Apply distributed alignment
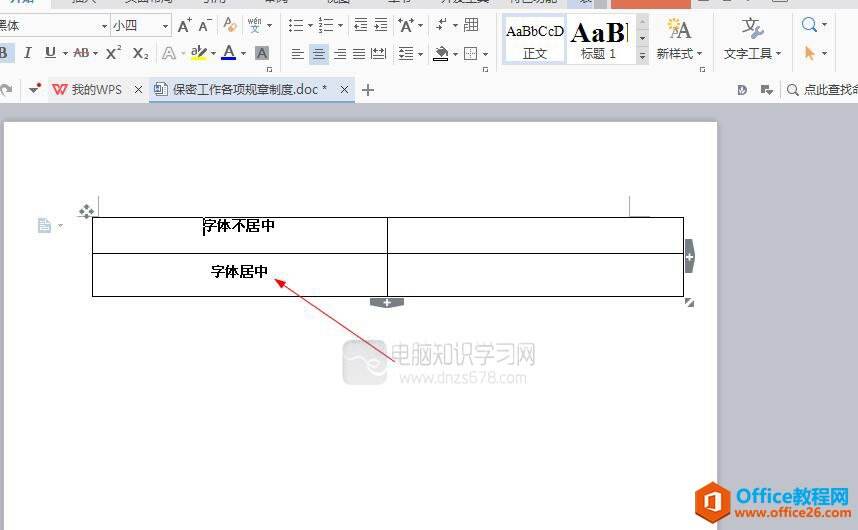The height and width of the screenshot is (530, 858). [379, 54]
